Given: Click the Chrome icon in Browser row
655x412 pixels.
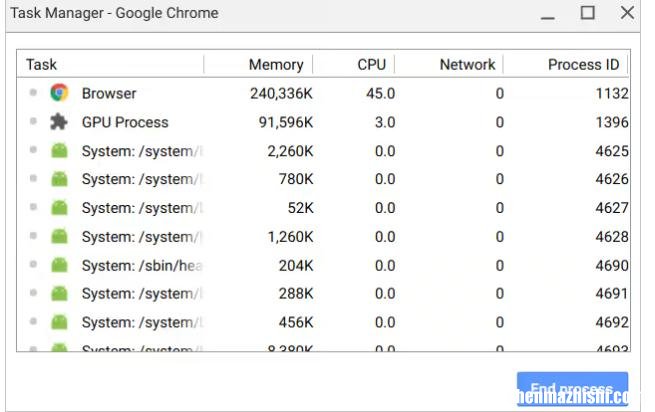Looking at the screenshot, I should point(59,93).
